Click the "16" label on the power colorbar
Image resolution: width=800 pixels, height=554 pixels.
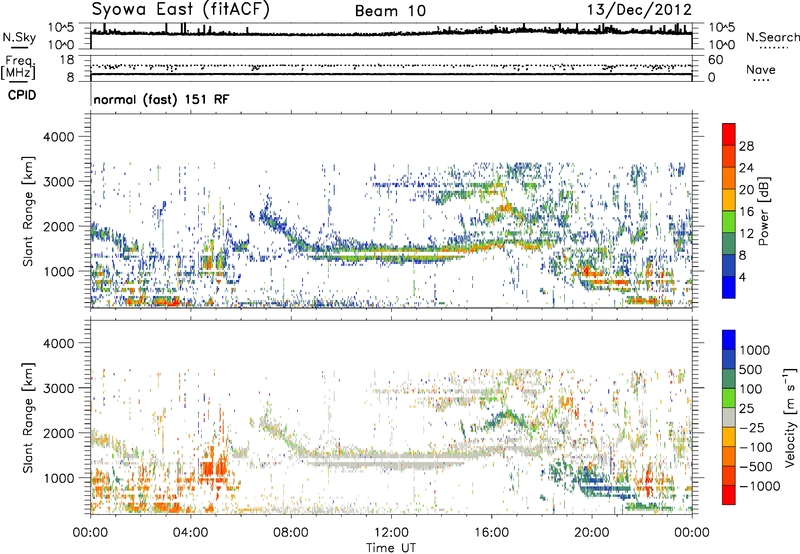tap(746, 212)
